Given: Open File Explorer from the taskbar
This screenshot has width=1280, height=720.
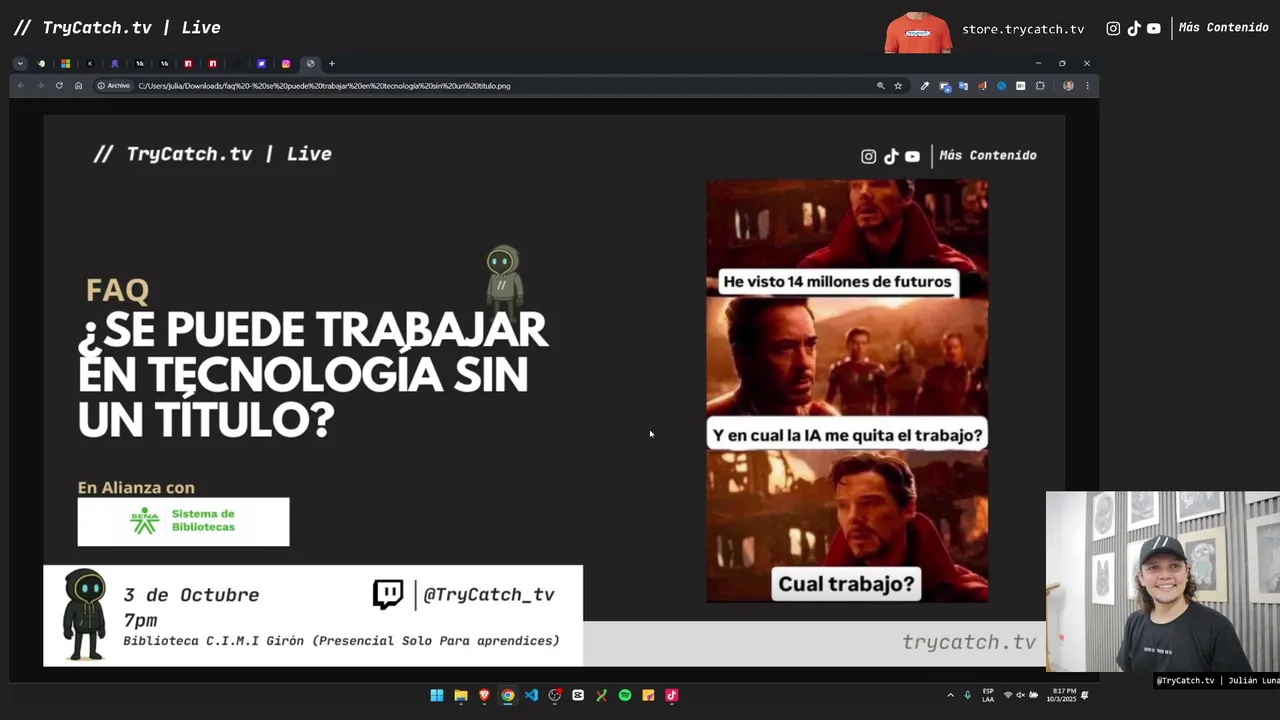Looking at the screenshot, I should click(461, 695).
